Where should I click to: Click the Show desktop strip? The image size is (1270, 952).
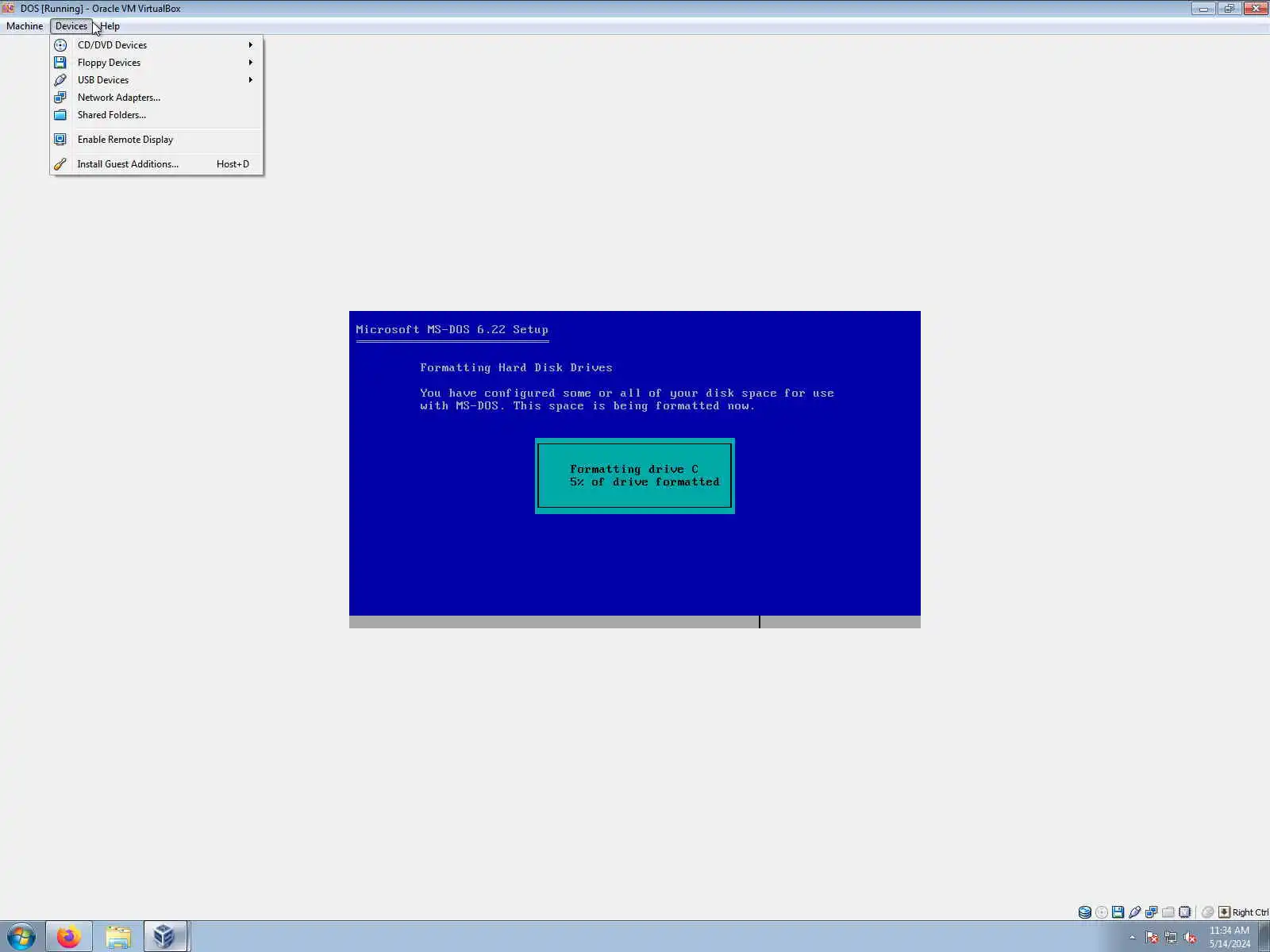pos(1264,937)
